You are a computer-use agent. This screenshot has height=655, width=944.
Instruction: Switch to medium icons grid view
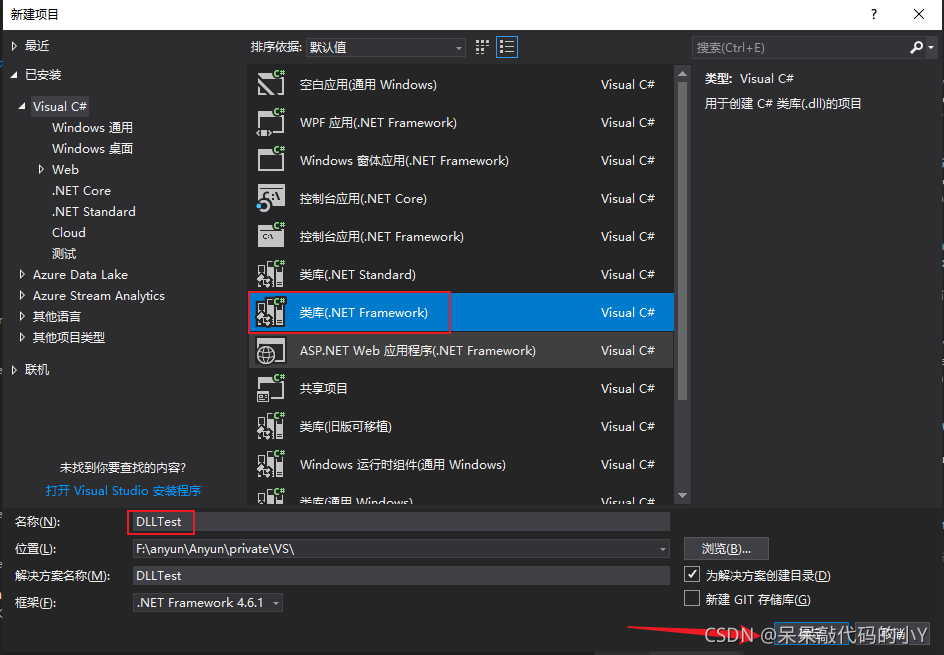482,47
